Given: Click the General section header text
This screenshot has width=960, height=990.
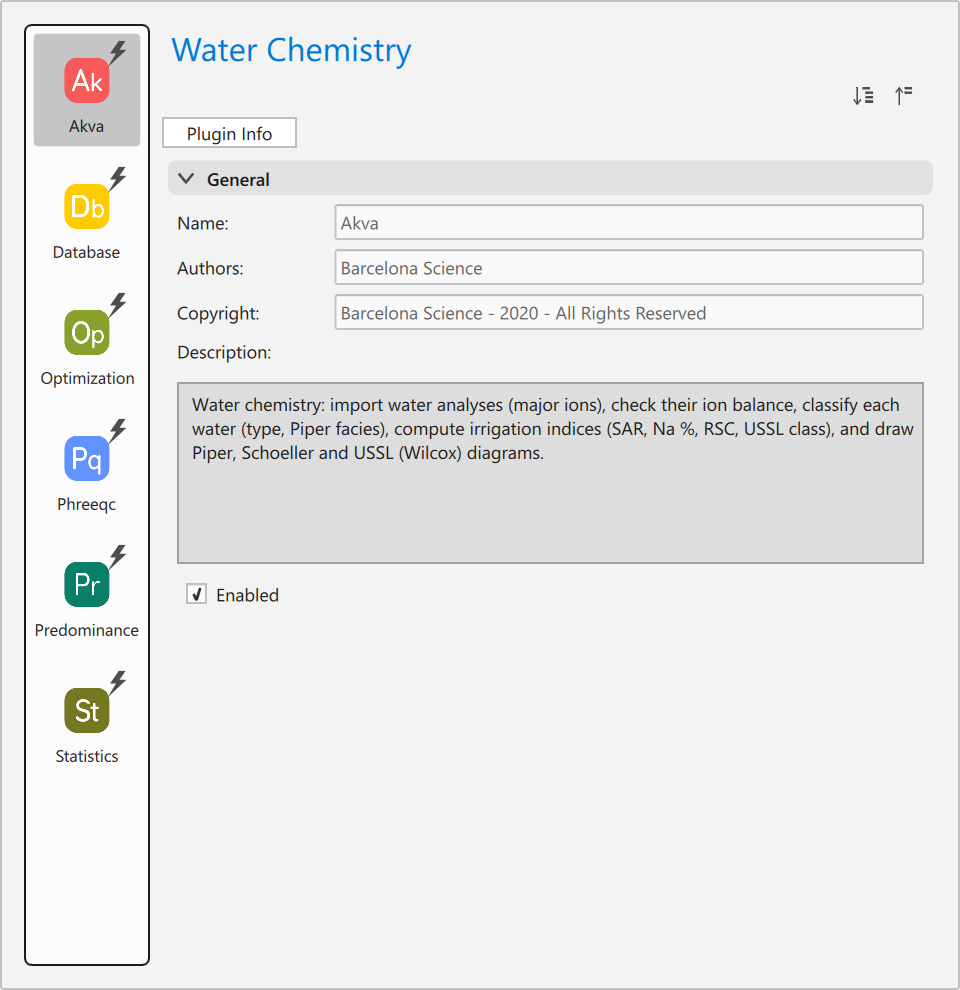Looking at the screenshot, I should click(238, 180).
